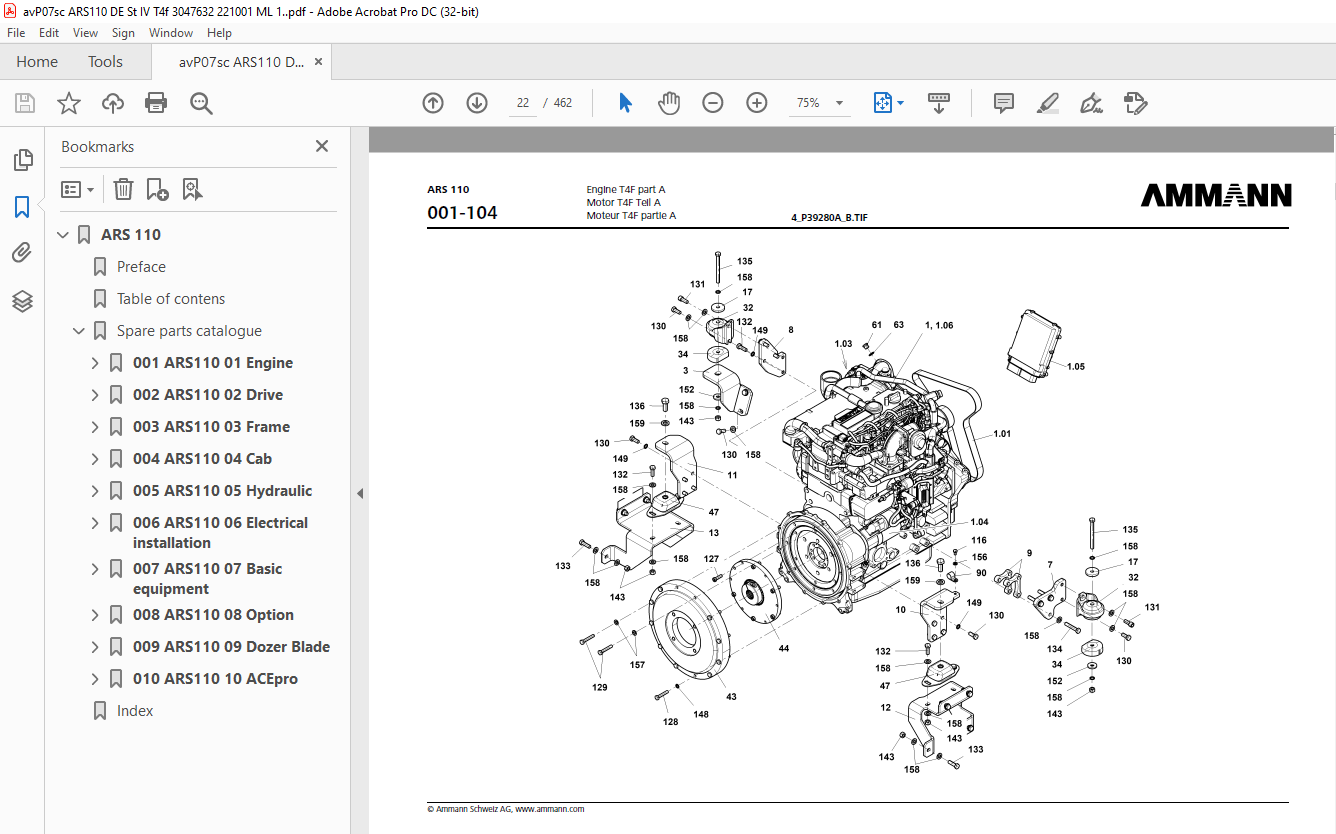Close the avP07sc ARS110 document tab
Screen dimensions: 1336x834
[318, 62]
